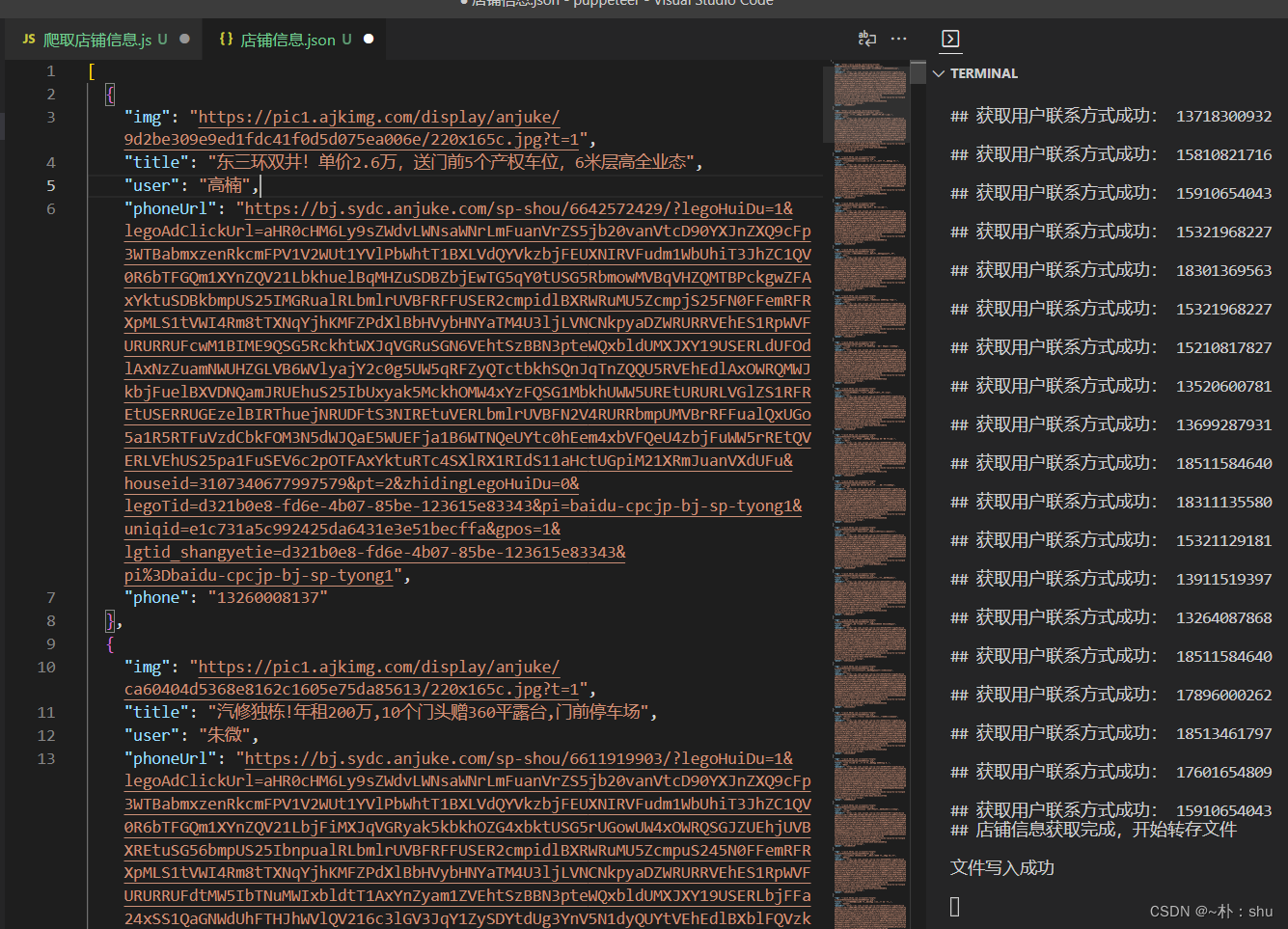The width and height of the screenshot is (1288, 929).
Task: Select terminal phone number 15321129181
Action: point(1223,540)
